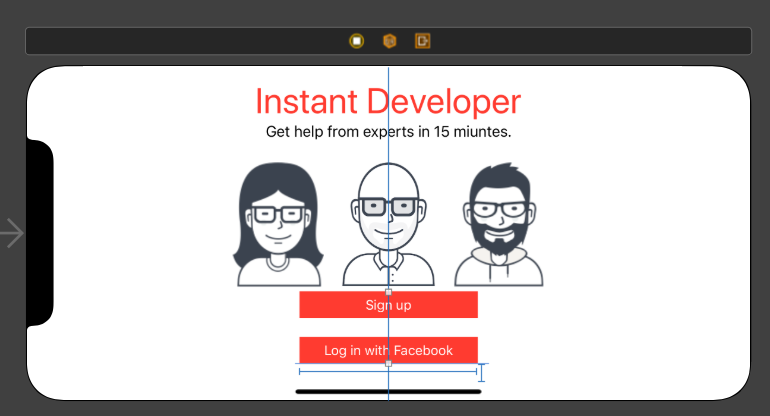Click the bottom resize handle below Facebook button
The width and height of the screenshot is (770, 416).
point(389,364)
